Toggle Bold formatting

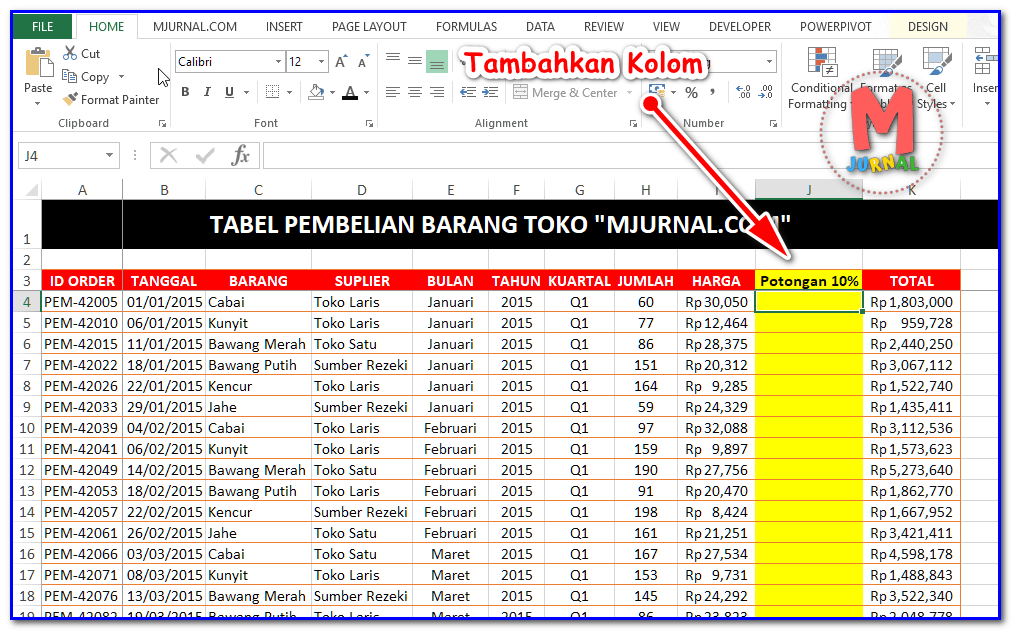(x=185, y=92)
